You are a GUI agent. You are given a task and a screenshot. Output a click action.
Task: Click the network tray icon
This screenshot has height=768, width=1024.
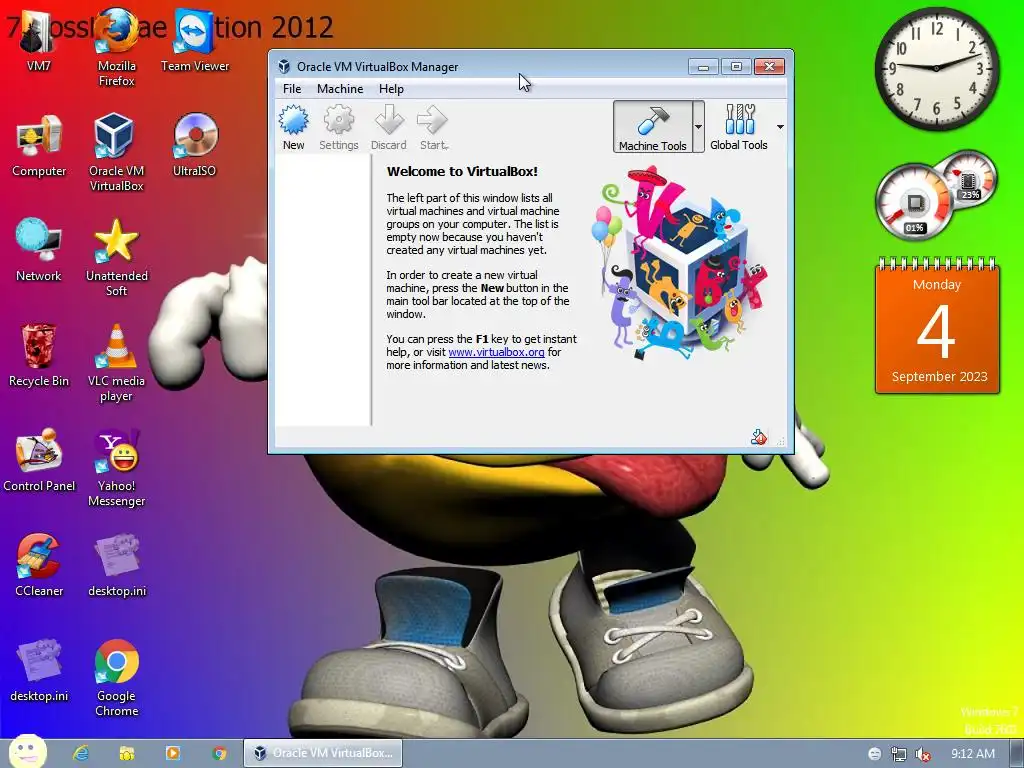point(899,754)
